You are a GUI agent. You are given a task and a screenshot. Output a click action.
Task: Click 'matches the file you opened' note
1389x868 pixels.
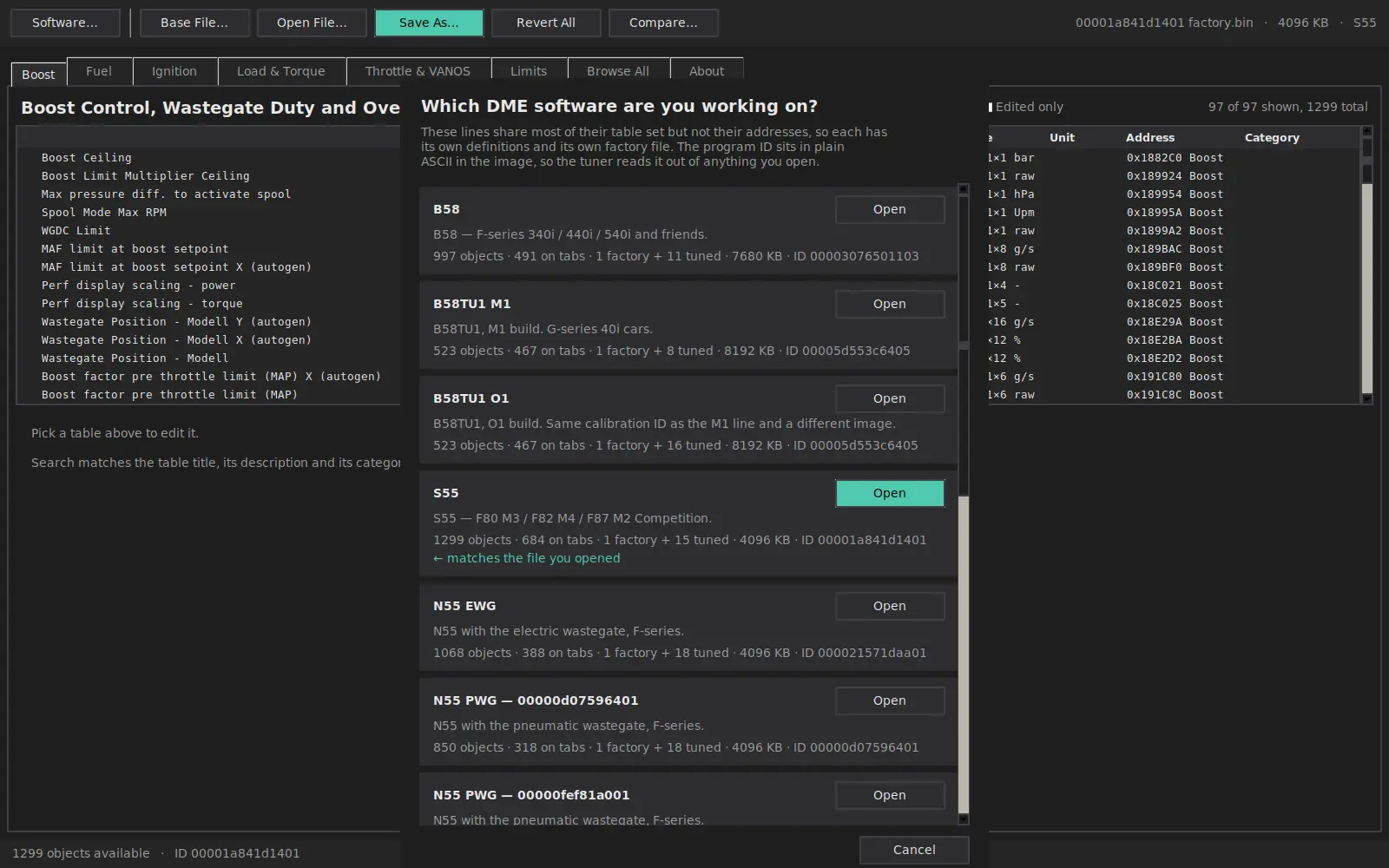(x=526, y=558)
